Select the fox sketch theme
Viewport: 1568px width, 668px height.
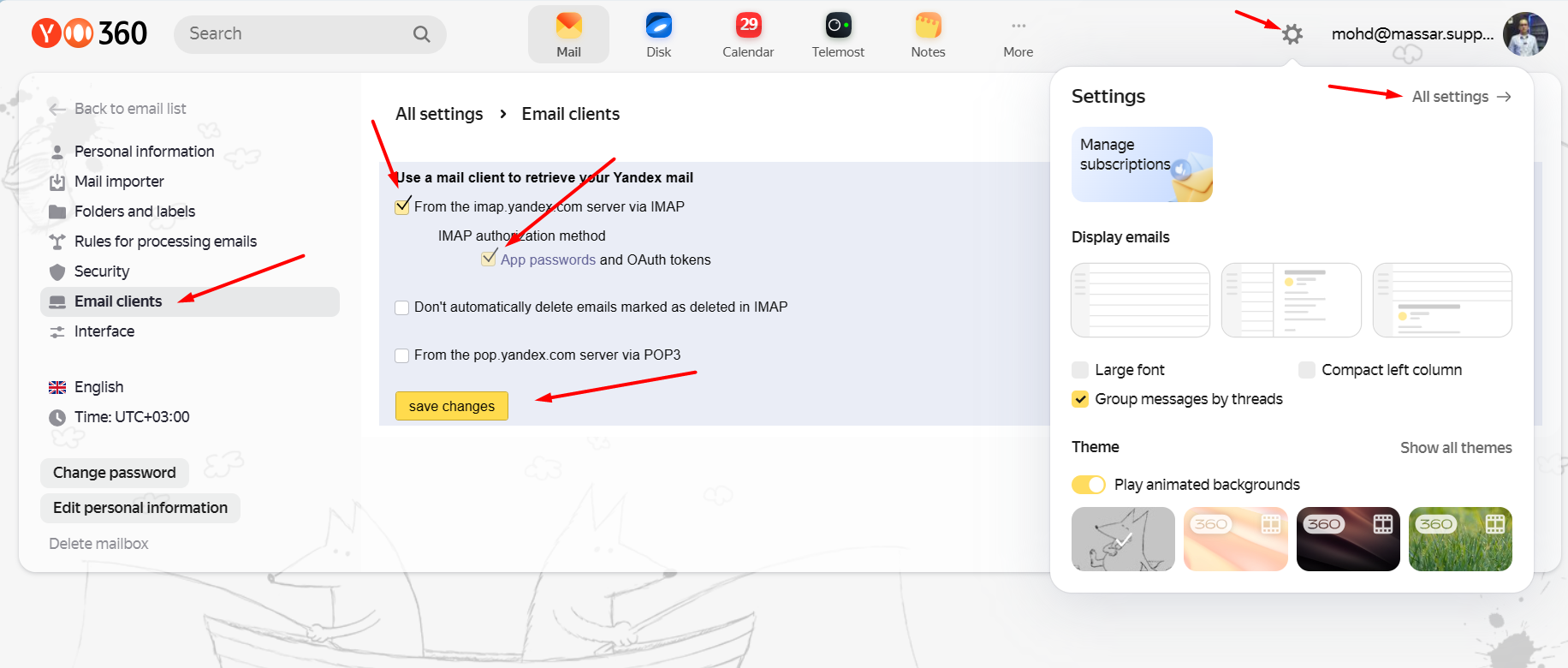click(x=1123, y=539)
